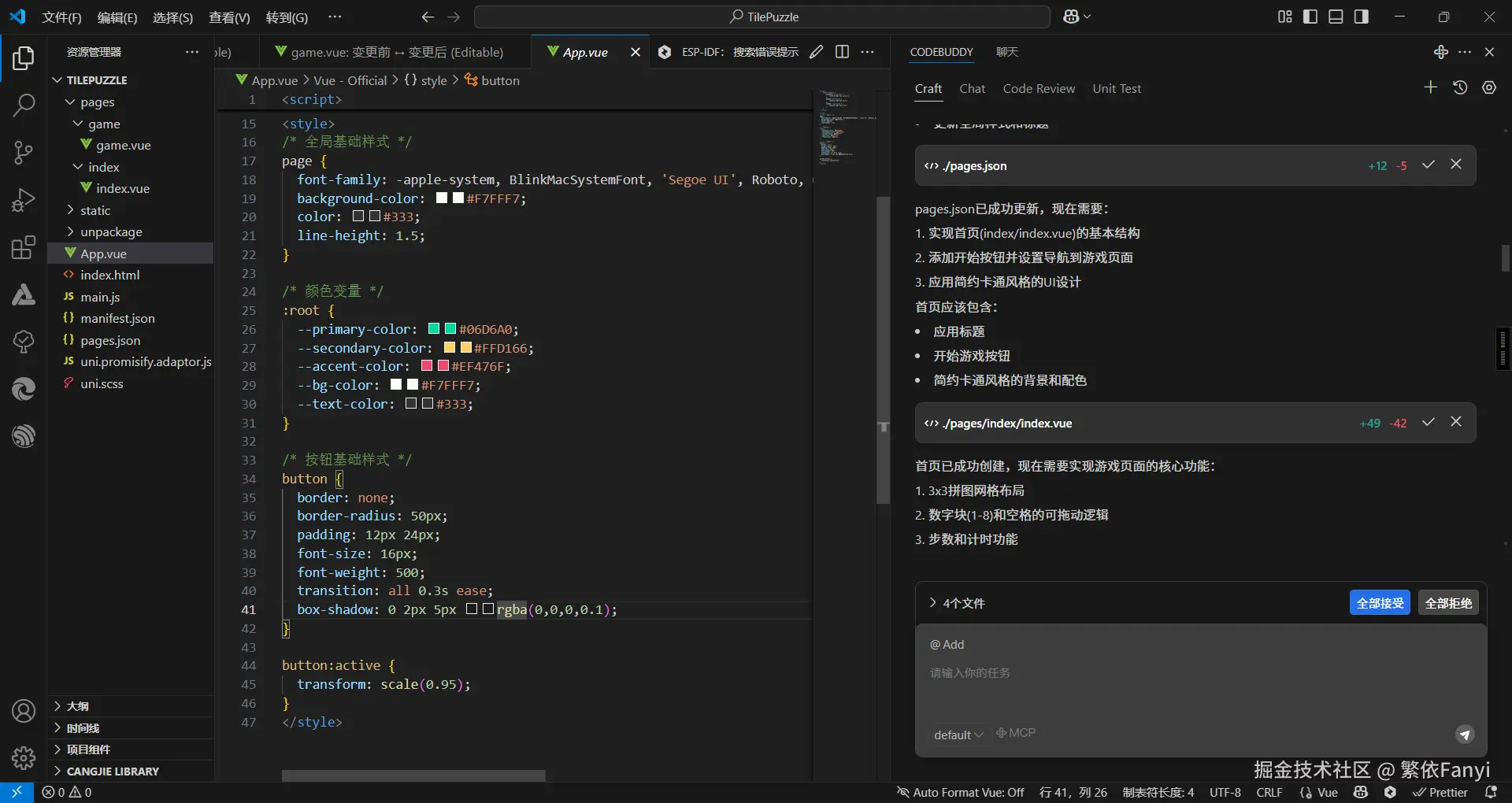Open Run and Debug view
The width and height of the screenshot is (1512, 803).
point(24,200)
